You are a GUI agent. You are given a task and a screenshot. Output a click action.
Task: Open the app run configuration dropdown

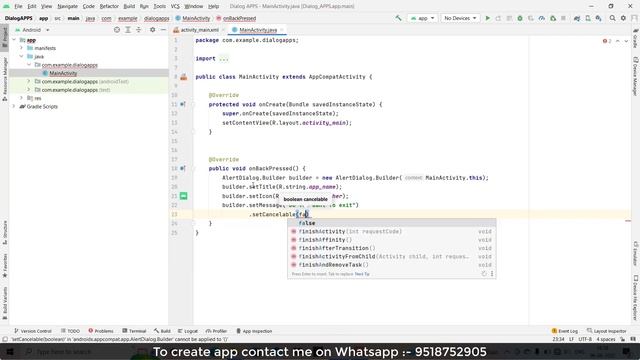coord(422,18)
